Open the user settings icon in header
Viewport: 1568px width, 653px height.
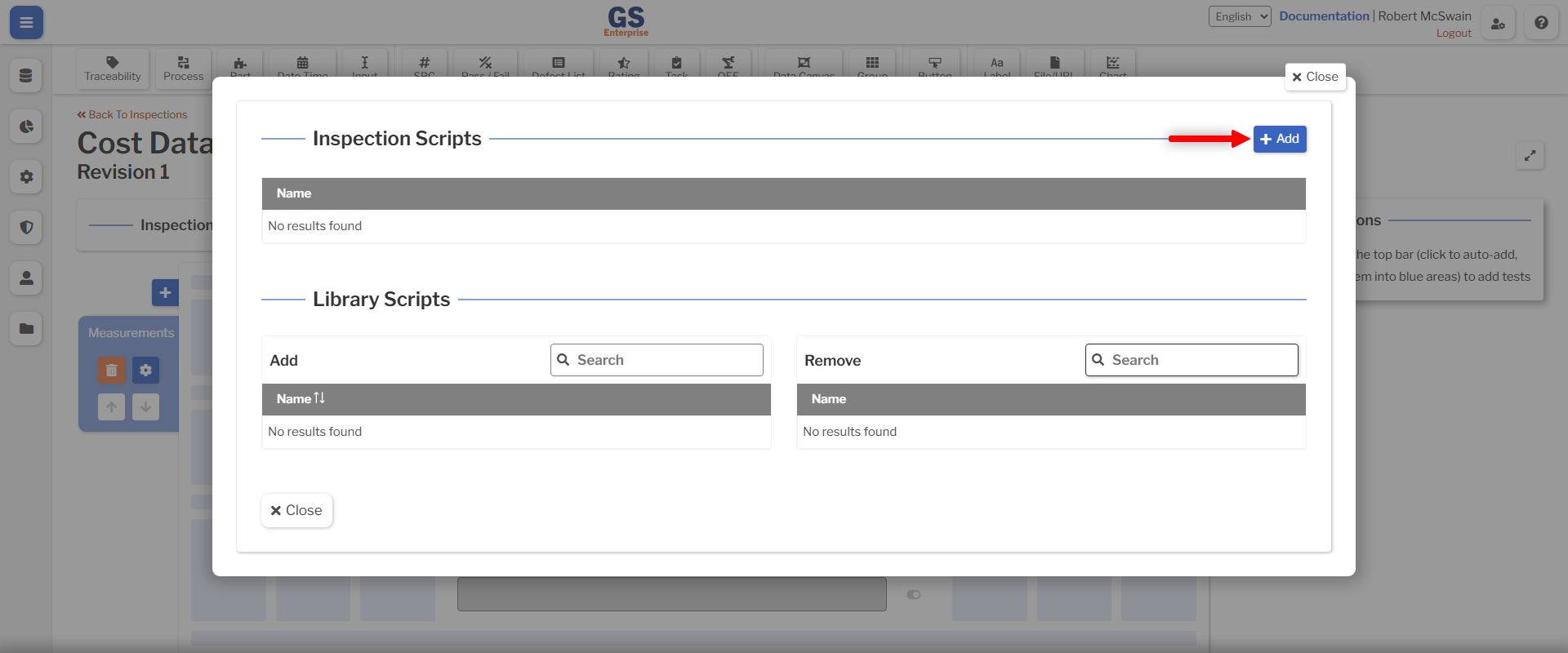(x=1498, y=23)
